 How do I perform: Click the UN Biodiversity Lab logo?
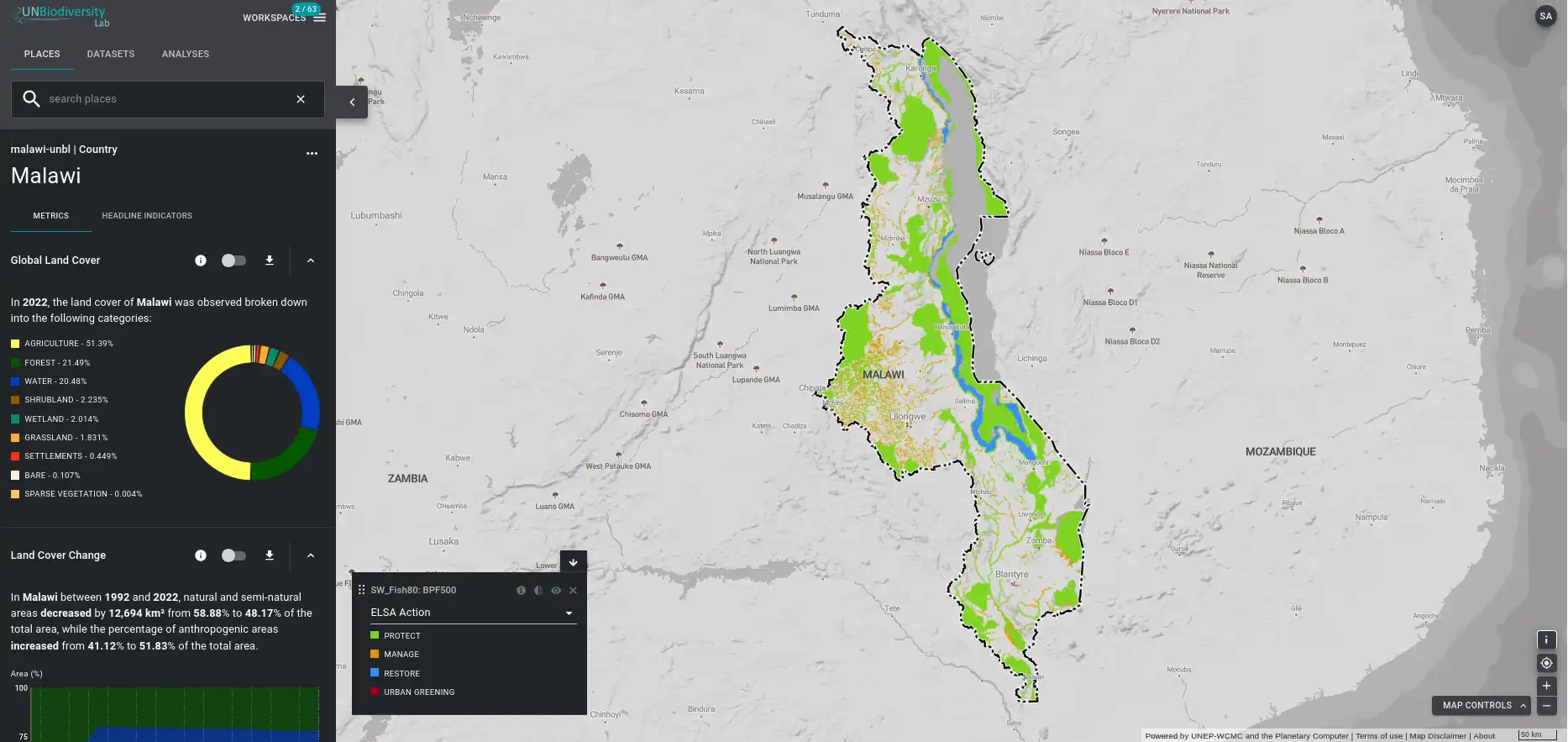click(60, 16)
